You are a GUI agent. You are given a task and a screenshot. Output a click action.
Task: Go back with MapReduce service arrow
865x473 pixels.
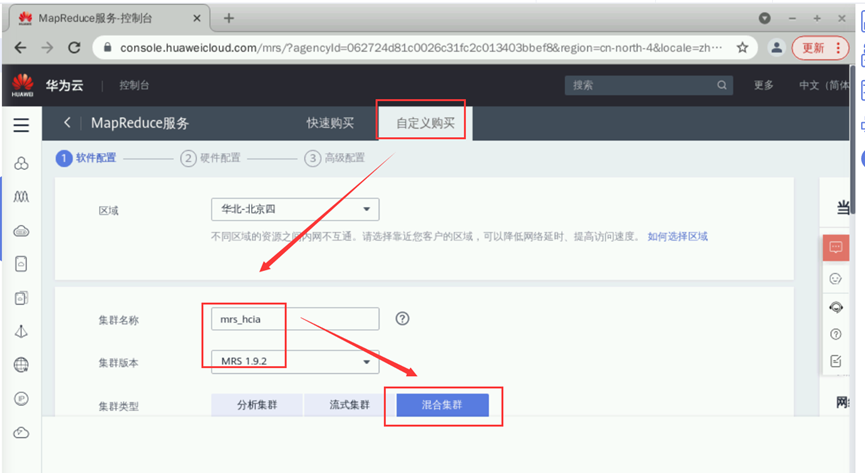(x=67, y=123)
